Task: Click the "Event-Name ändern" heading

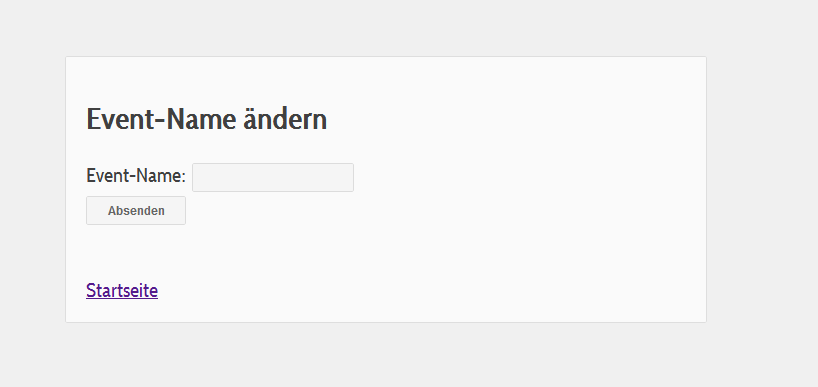Action: click(x=207, y=119)
